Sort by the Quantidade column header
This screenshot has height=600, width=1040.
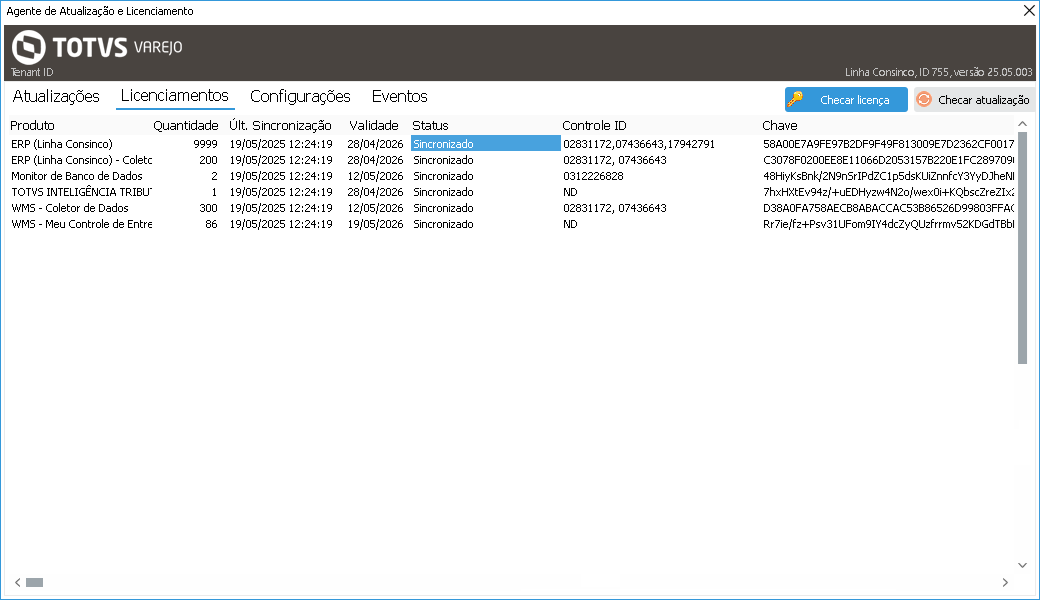pos(186,125)
